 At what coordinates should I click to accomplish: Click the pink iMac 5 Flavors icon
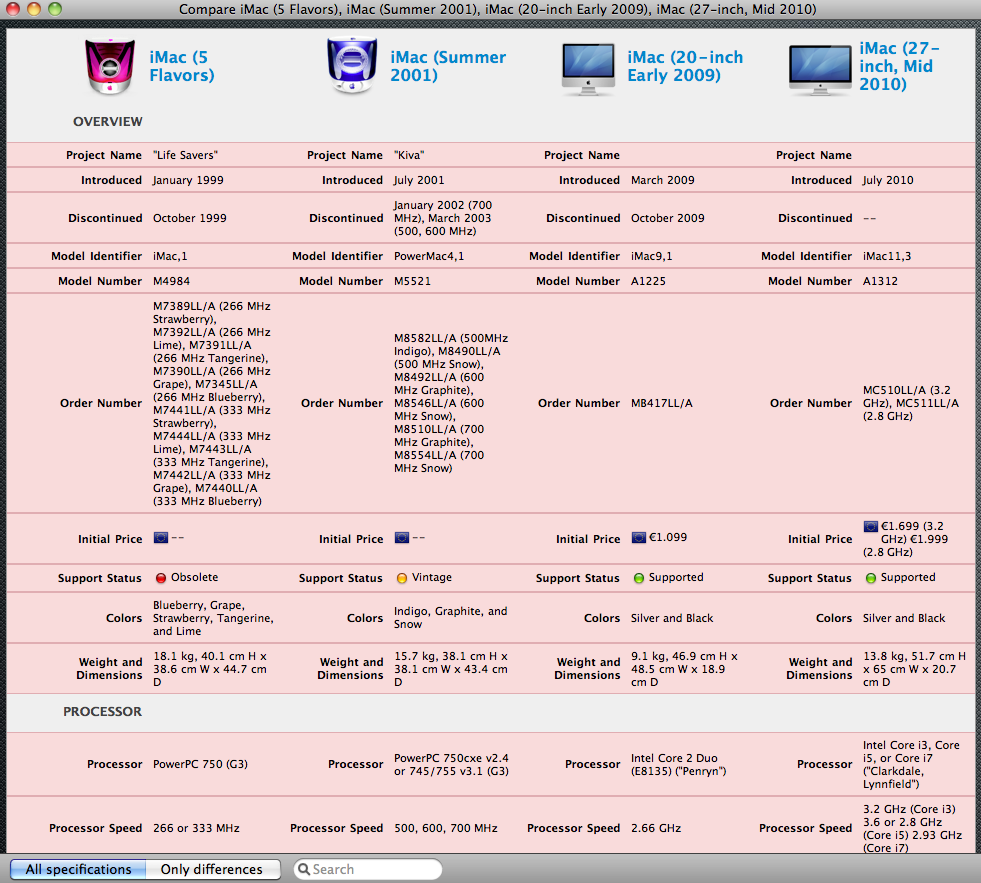[109, 66]
